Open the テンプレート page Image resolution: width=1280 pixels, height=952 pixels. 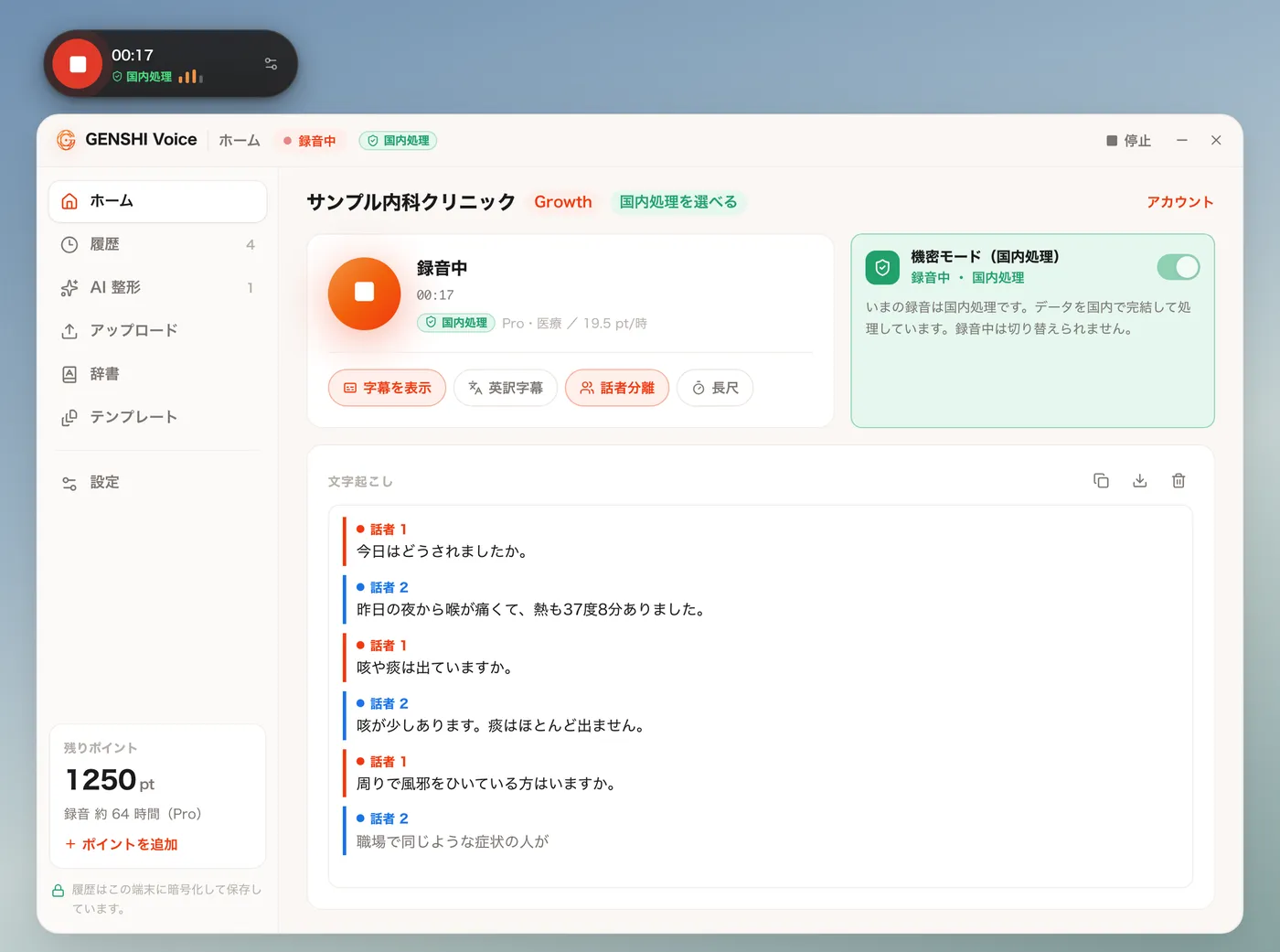157,417
